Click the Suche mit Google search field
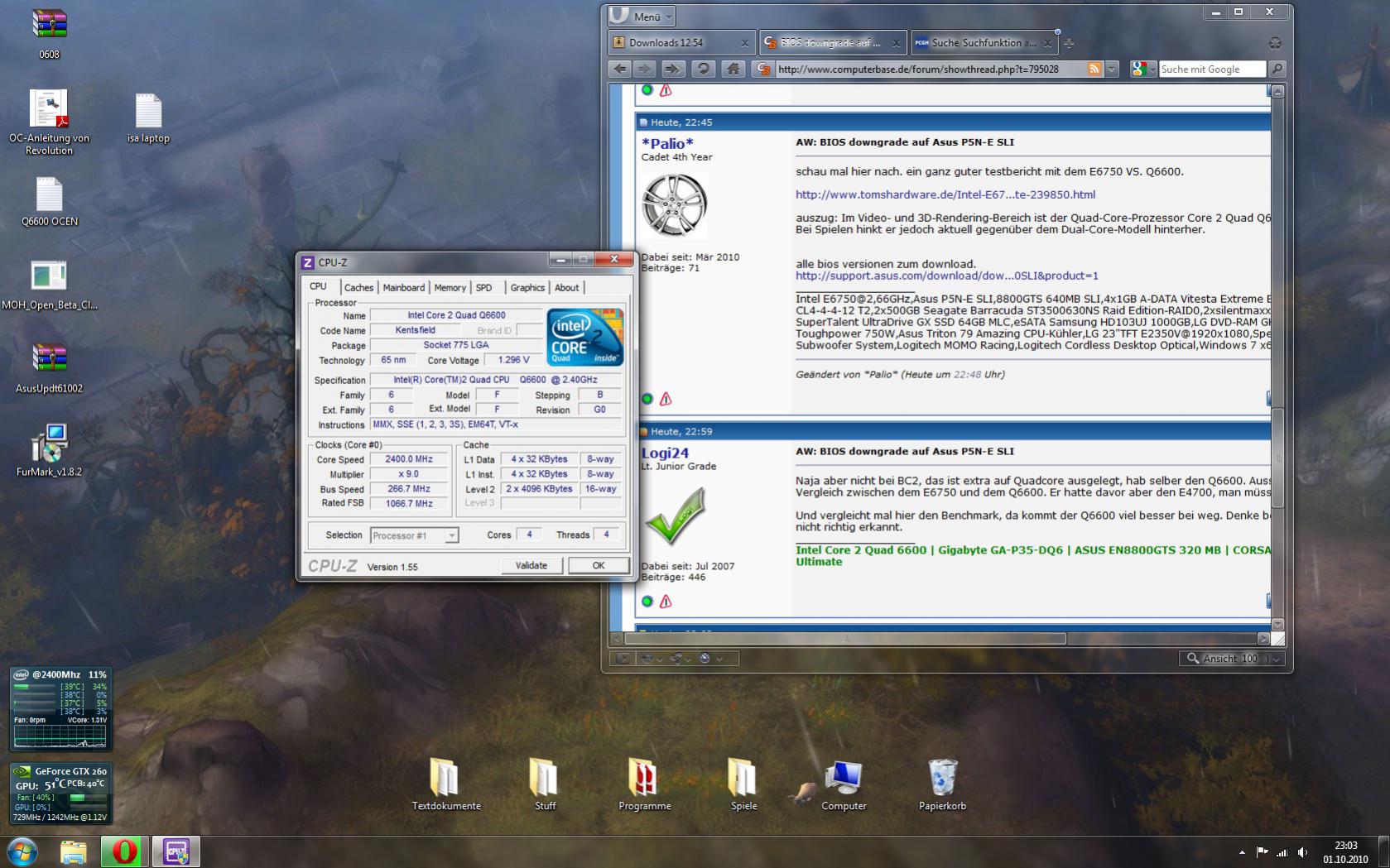1390x868 pixels. [x=1212, y=70]
